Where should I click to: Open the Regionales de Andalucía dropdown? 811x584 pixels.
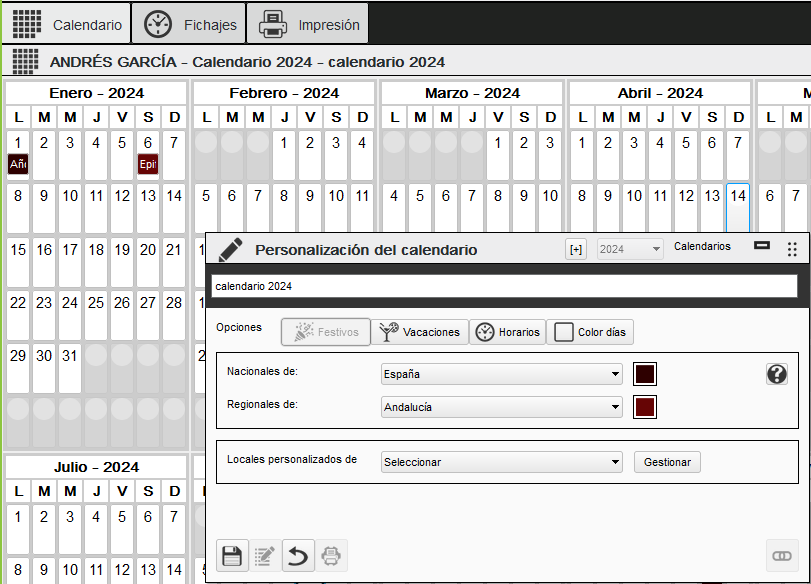(x=502, y=407)
